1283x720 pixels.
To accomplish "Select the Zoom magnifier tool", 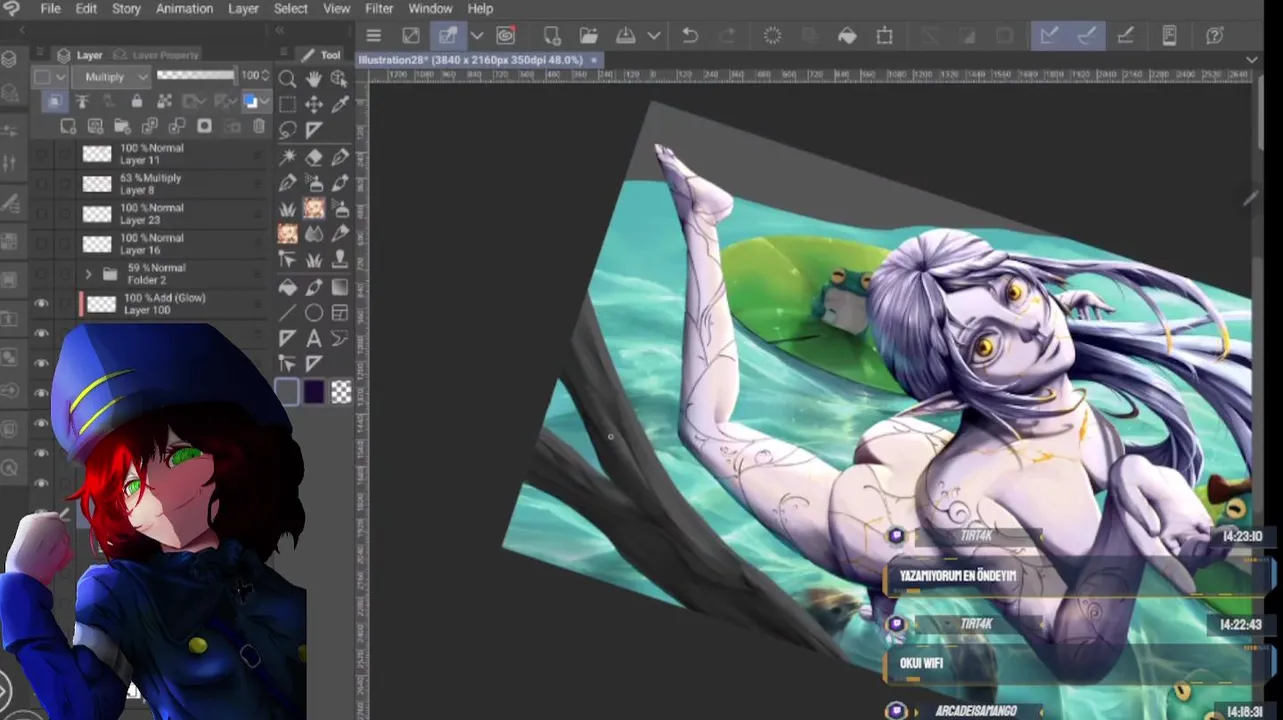I will click(288, 79).
